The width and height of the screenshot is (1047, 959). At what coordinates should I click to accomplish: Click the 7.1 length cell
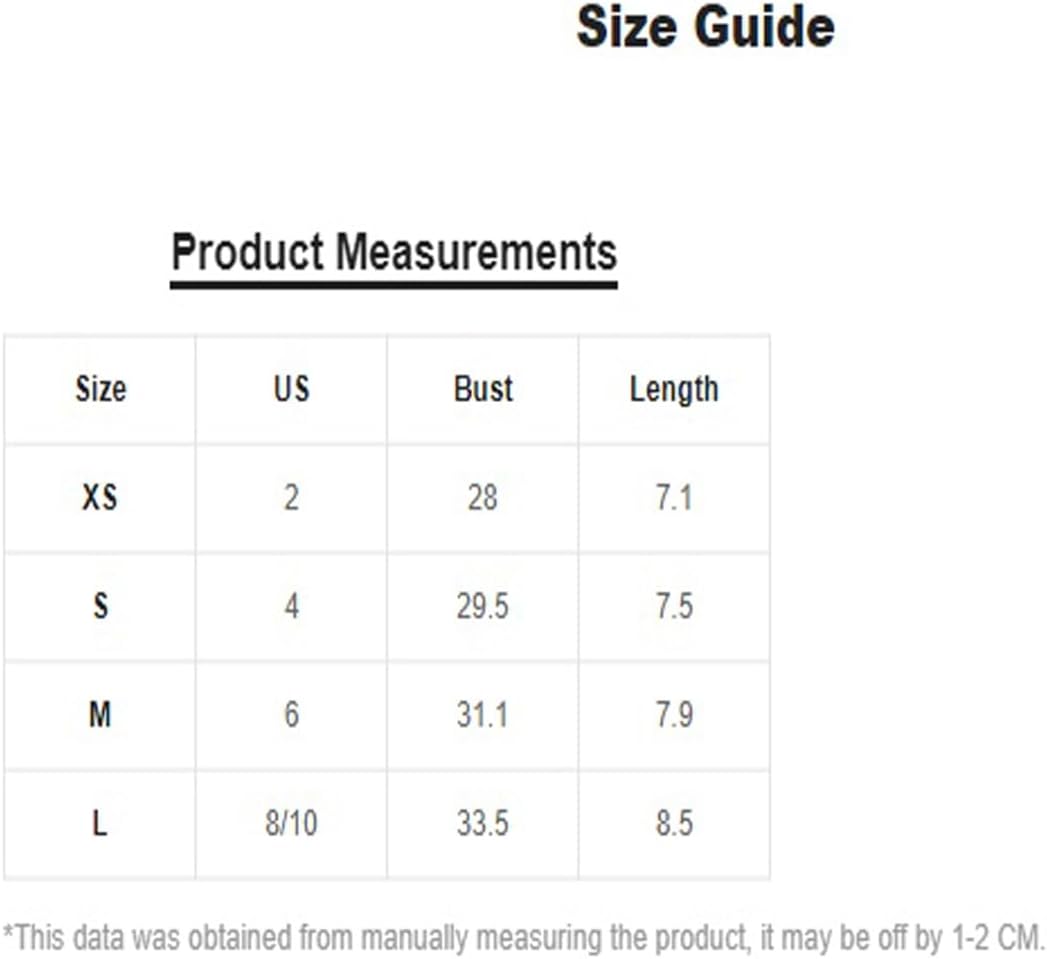point(674,497)
